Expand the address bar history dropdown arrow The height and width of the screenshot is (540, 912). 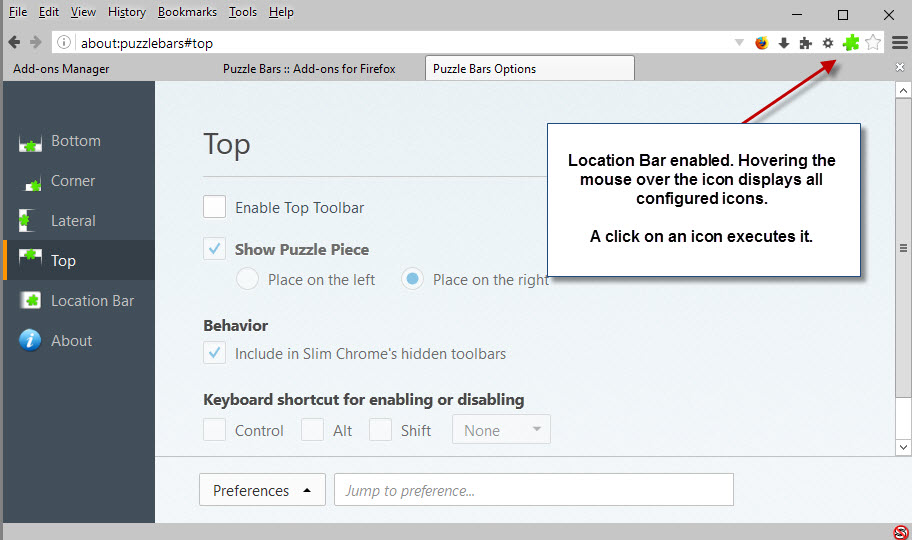point(739,42)
